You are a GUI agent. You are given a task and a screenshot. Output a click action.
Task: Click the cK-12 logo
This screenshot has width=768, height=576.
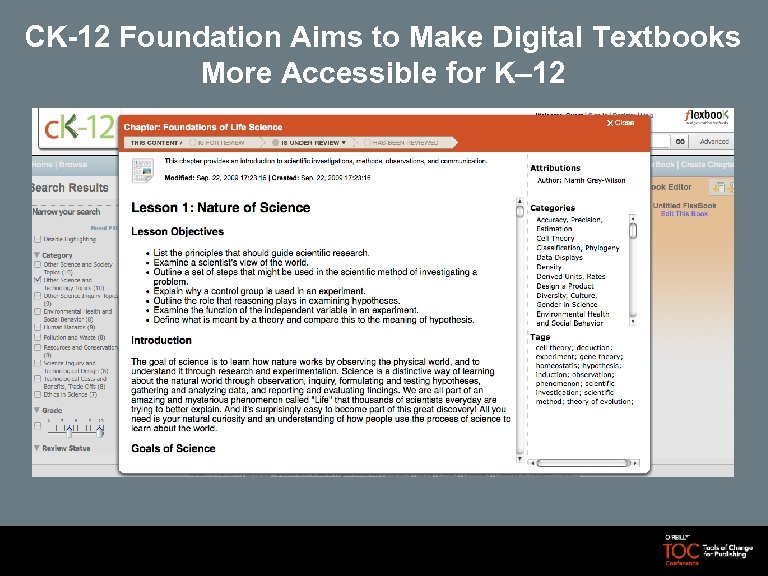(x=79, y=128)
